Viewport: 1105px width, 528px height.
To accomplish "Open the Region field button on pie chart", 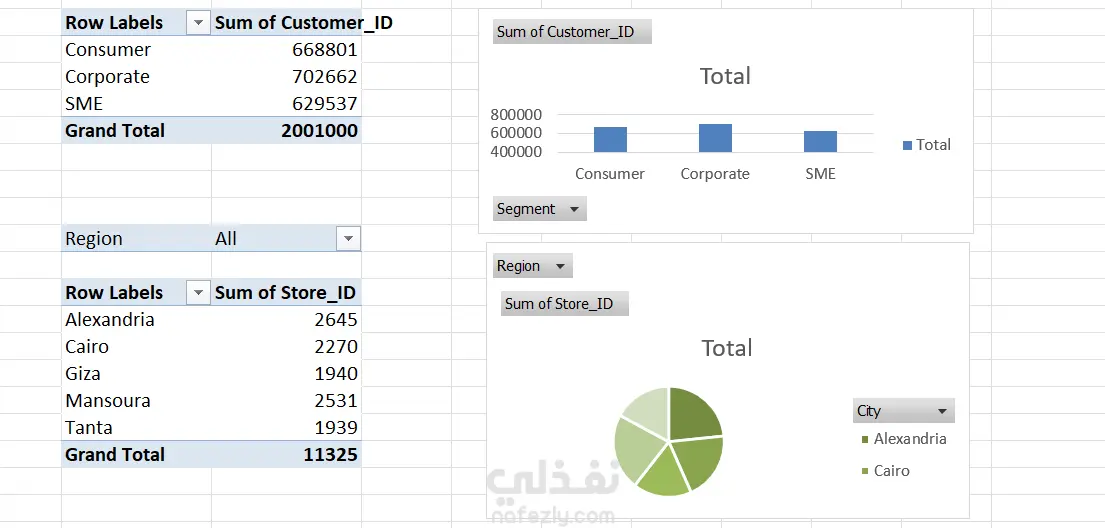I will click(x=532, y=266).
